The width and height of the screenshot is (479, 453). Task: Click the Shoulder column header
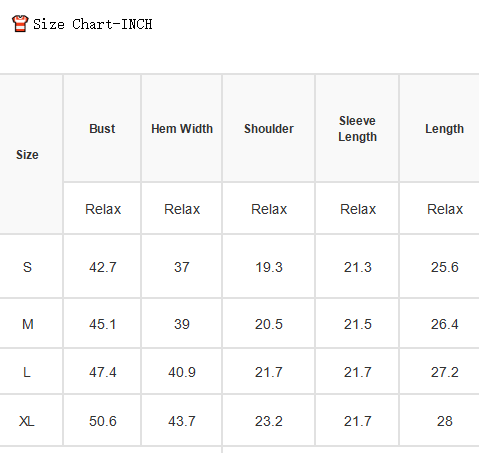pos(269,129)
